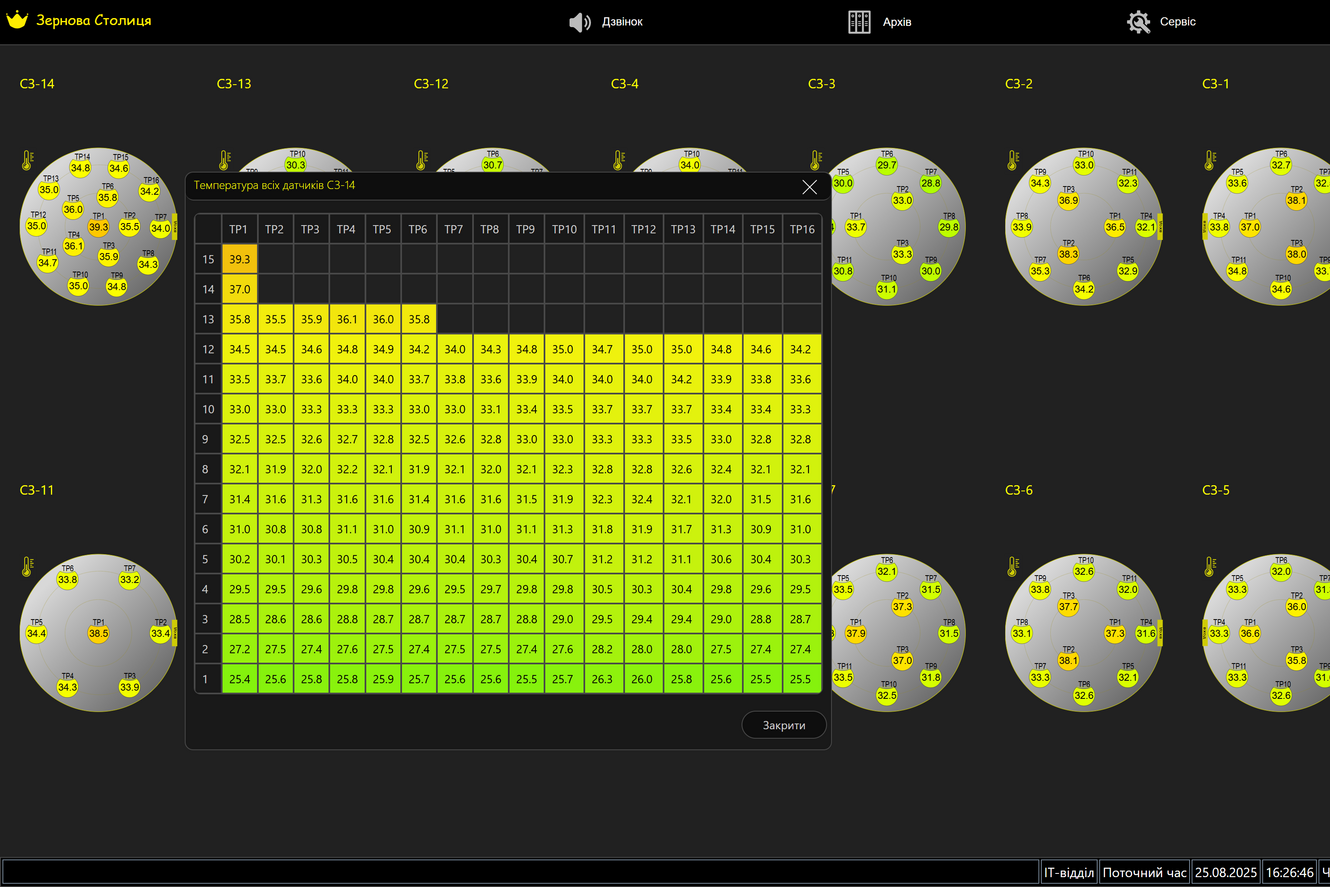This screenshot has width=1330, height=887.
Task: Select the Дзвінок menu label
Action: pos(622,22)
